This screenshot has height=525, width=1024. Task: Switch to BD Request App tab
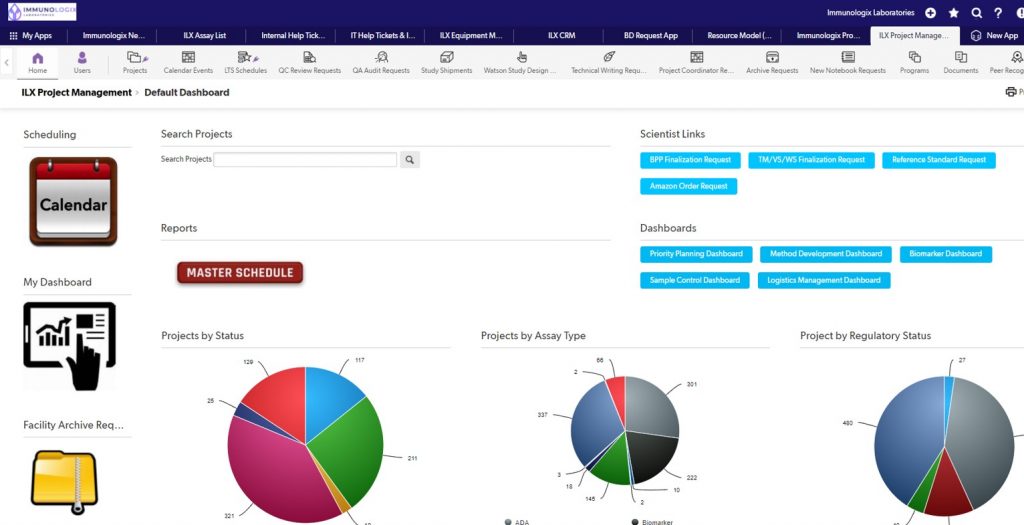650,35
